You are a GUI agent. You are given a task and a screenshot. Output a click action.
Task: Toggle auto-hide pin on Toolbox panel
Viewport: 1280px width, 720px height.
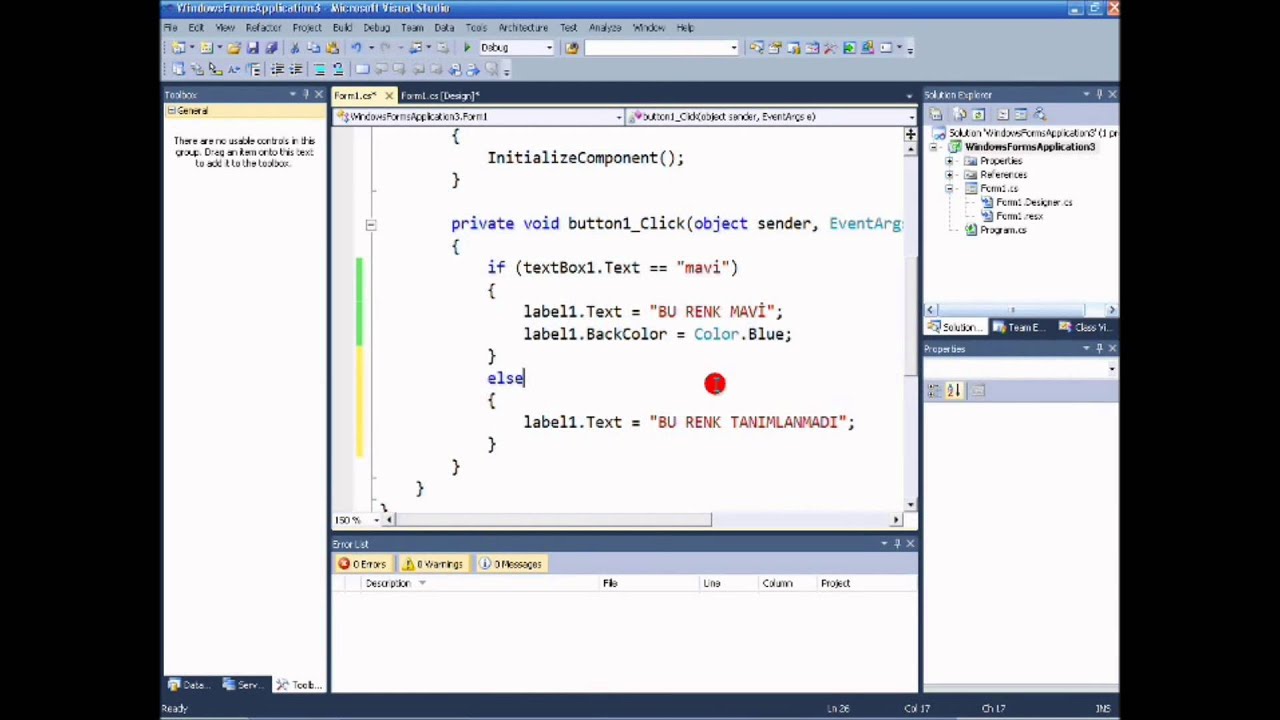click(x=306, y=95)
